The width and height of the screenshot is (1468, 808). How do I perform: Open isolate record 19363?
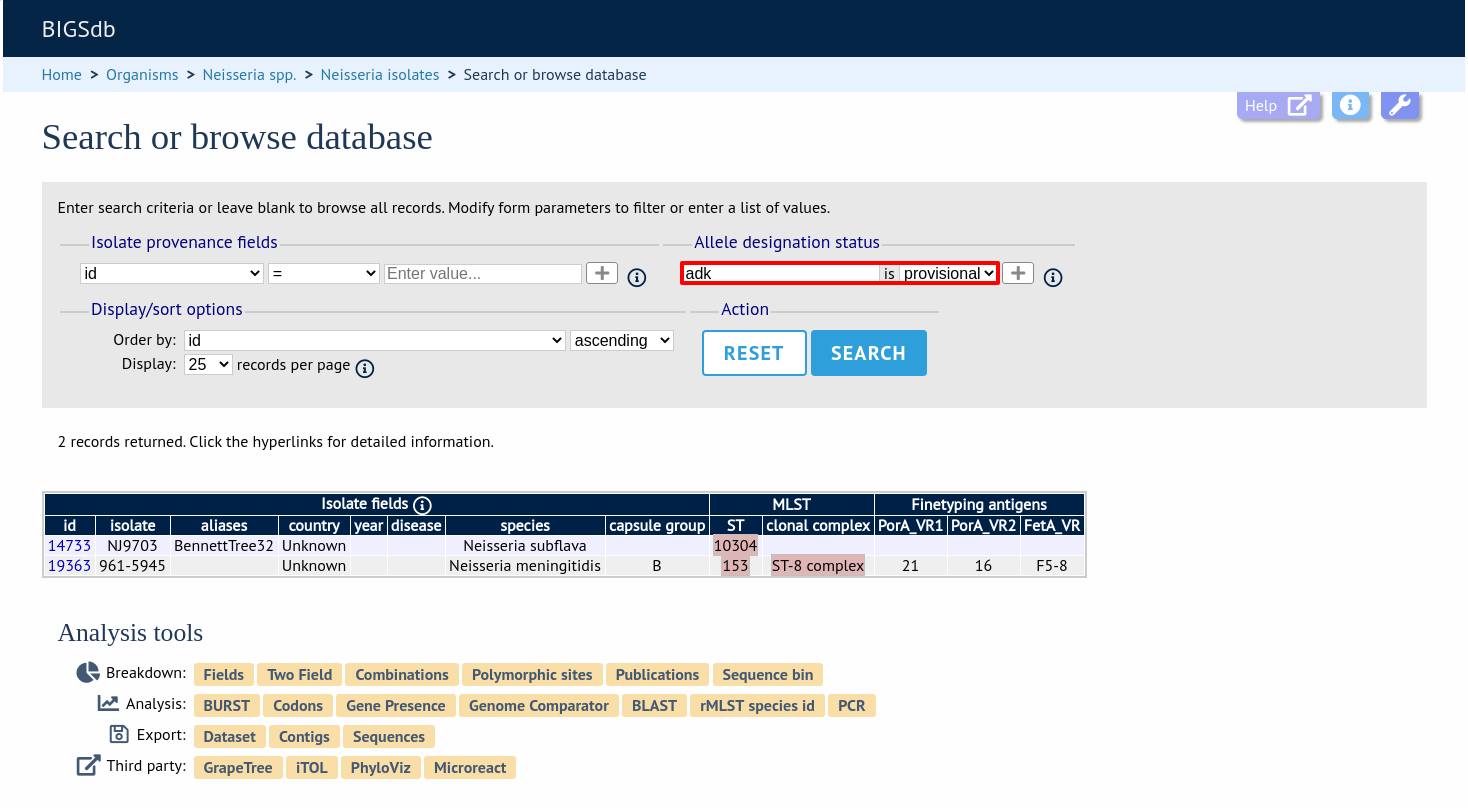click(x=70, y=566)
